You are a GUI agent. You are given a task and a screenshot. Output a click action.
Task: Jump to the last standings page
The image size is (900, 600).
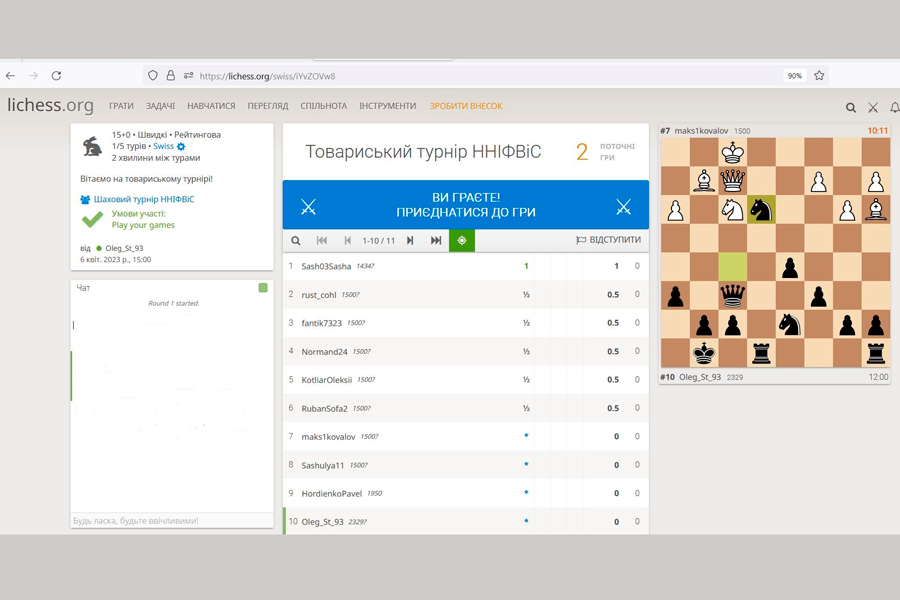click(436, 240)
